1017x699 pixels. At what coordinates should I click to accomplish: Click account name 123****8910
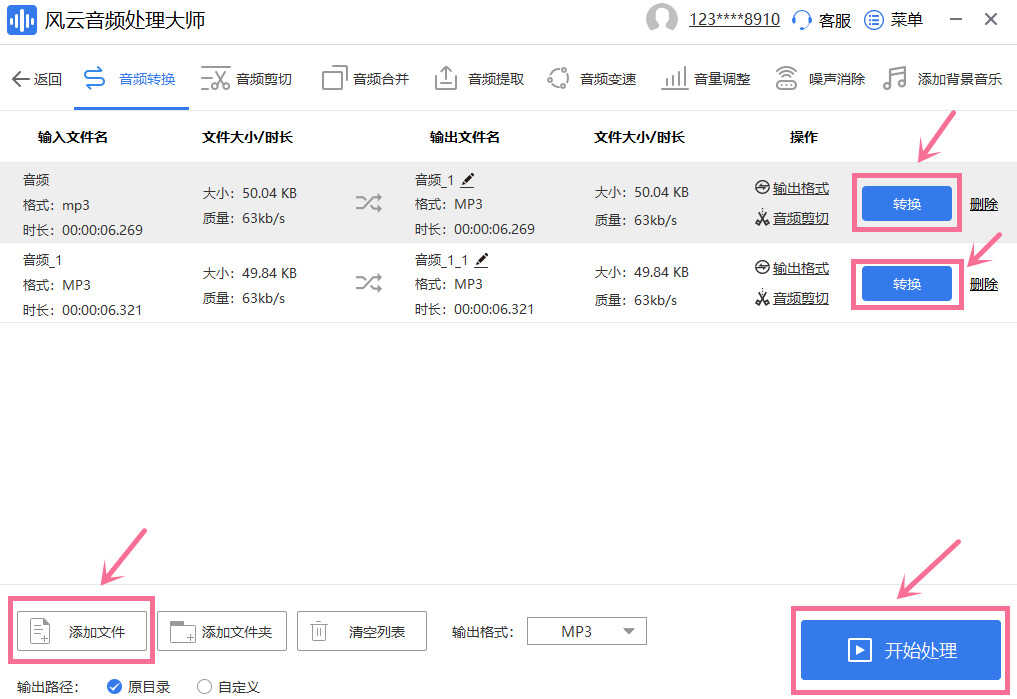pos(734,19)
